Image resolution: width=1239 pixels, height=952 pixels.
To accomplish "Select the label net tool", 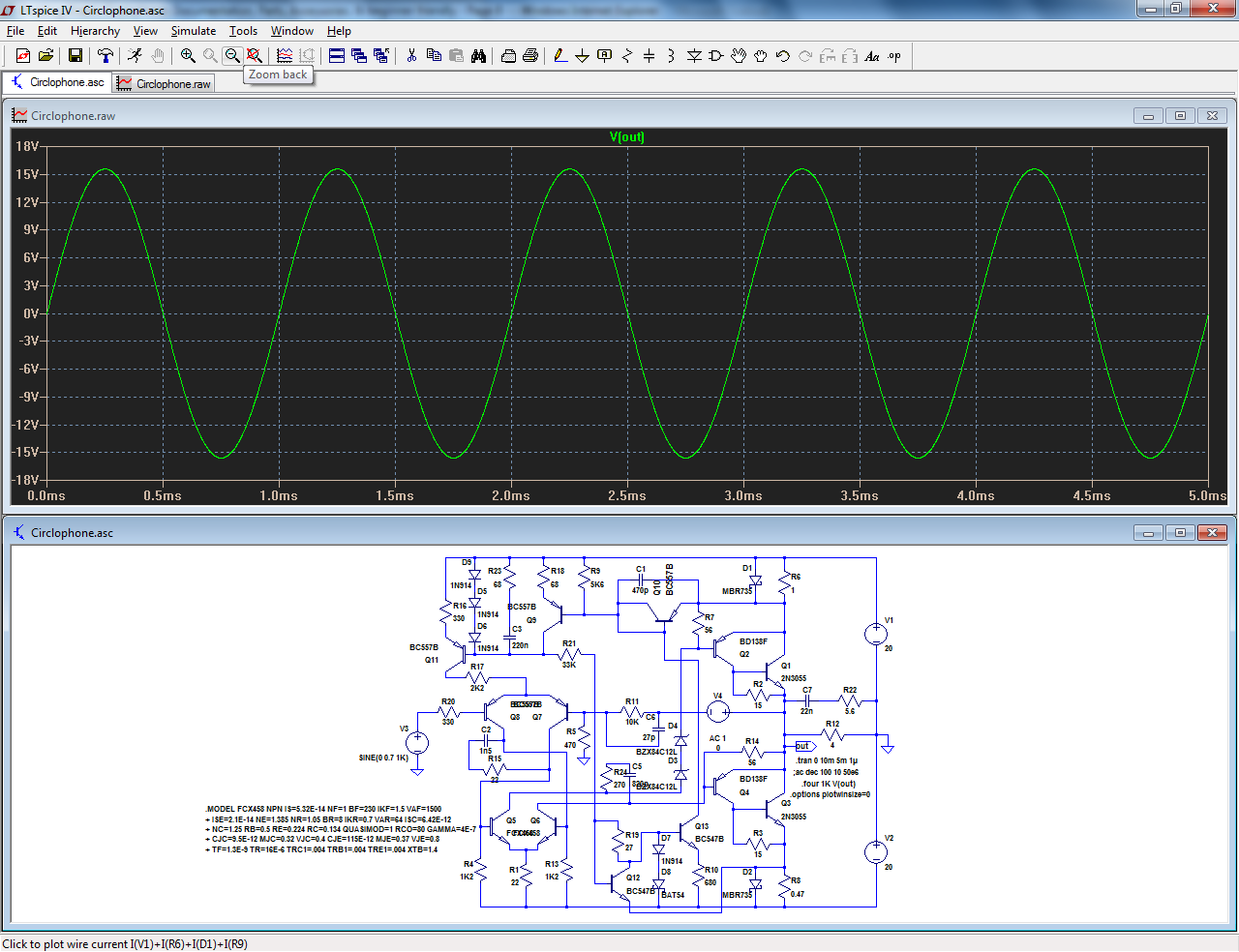I will pyautogui.click(x=605, y=56).
